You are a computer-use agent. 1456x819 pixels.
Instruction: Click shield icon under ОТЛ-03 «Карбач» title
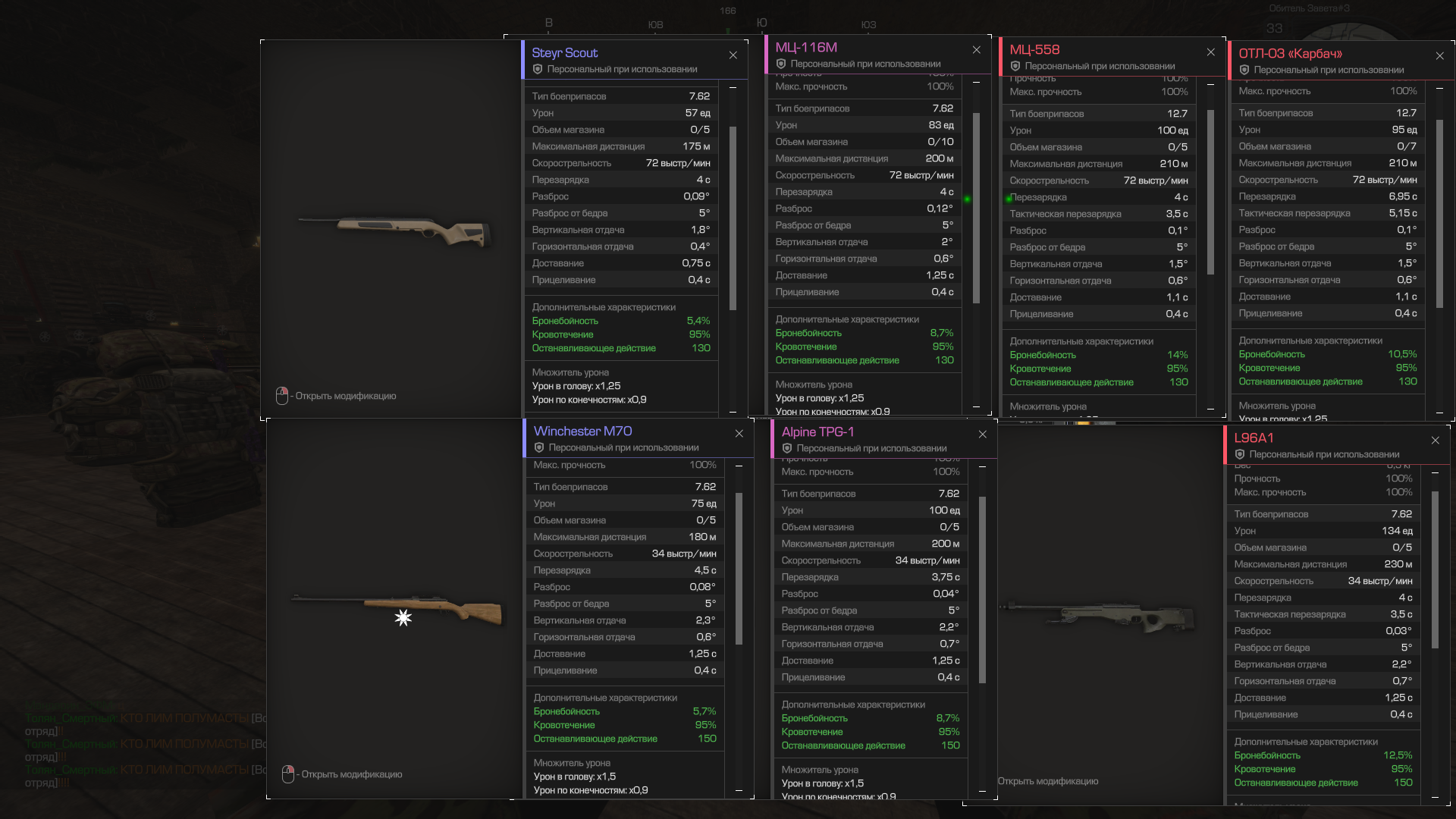click(x=1244, y=70)
